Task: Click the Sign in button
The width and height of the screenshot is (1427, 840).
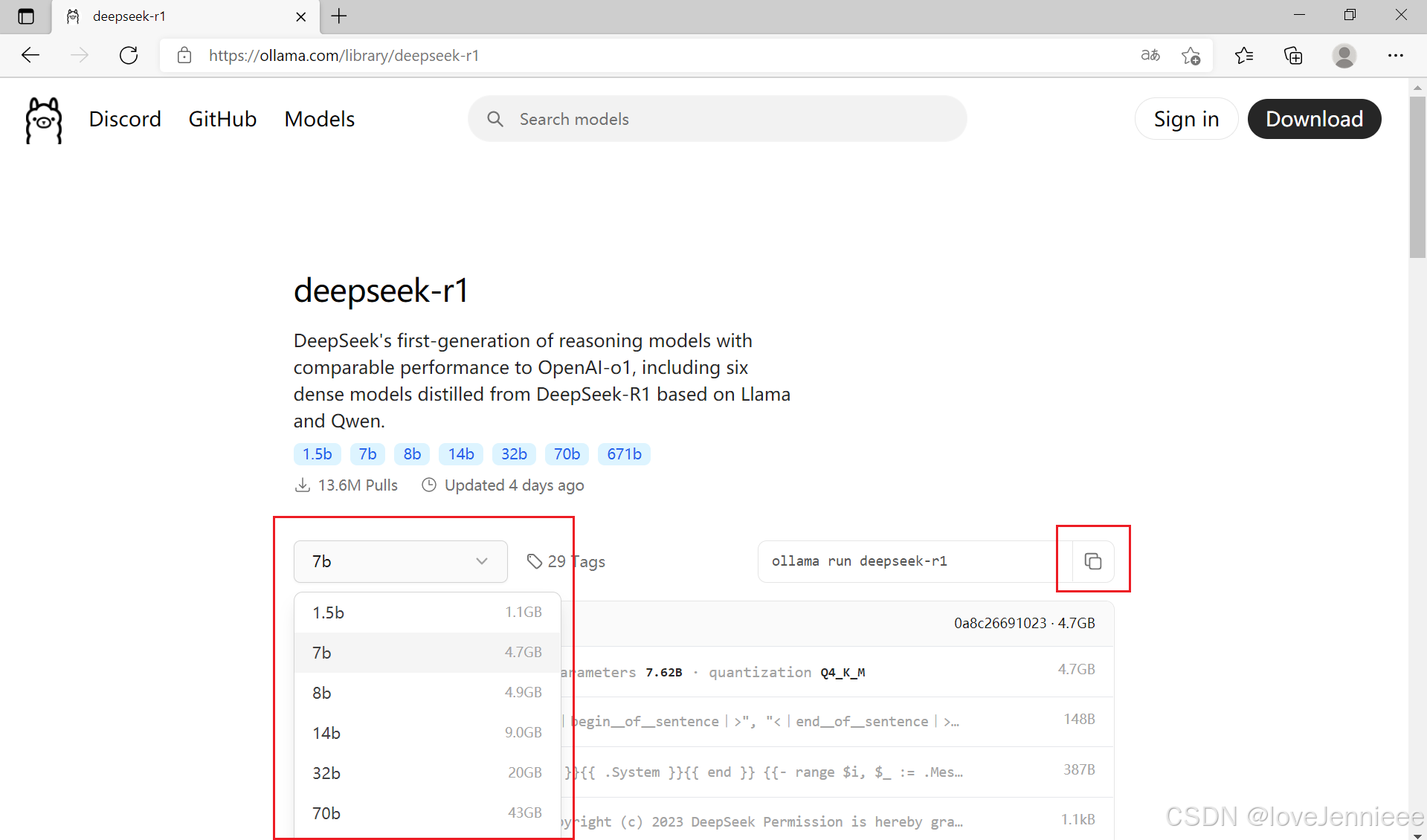Action: 1186,119
